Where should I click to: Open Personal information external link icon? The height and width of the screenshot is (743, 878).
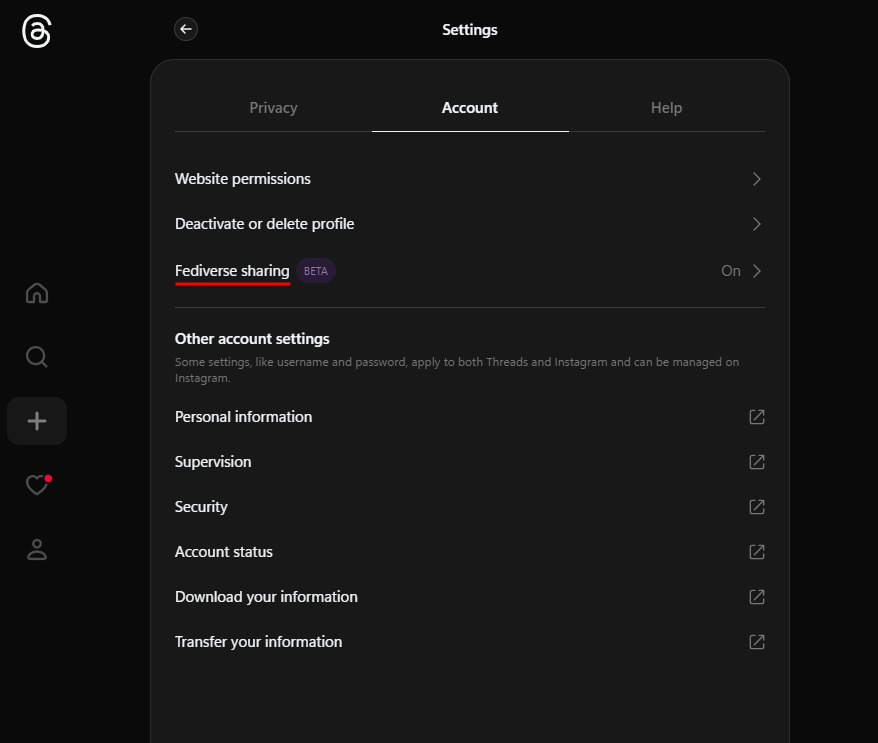757,417
